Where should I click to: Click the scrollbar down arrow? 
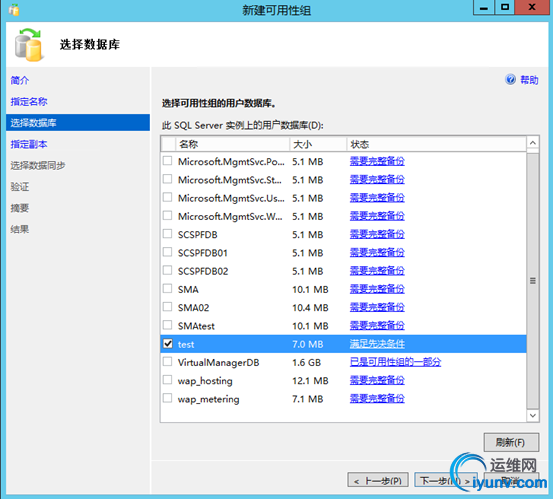tap(533, 415)
